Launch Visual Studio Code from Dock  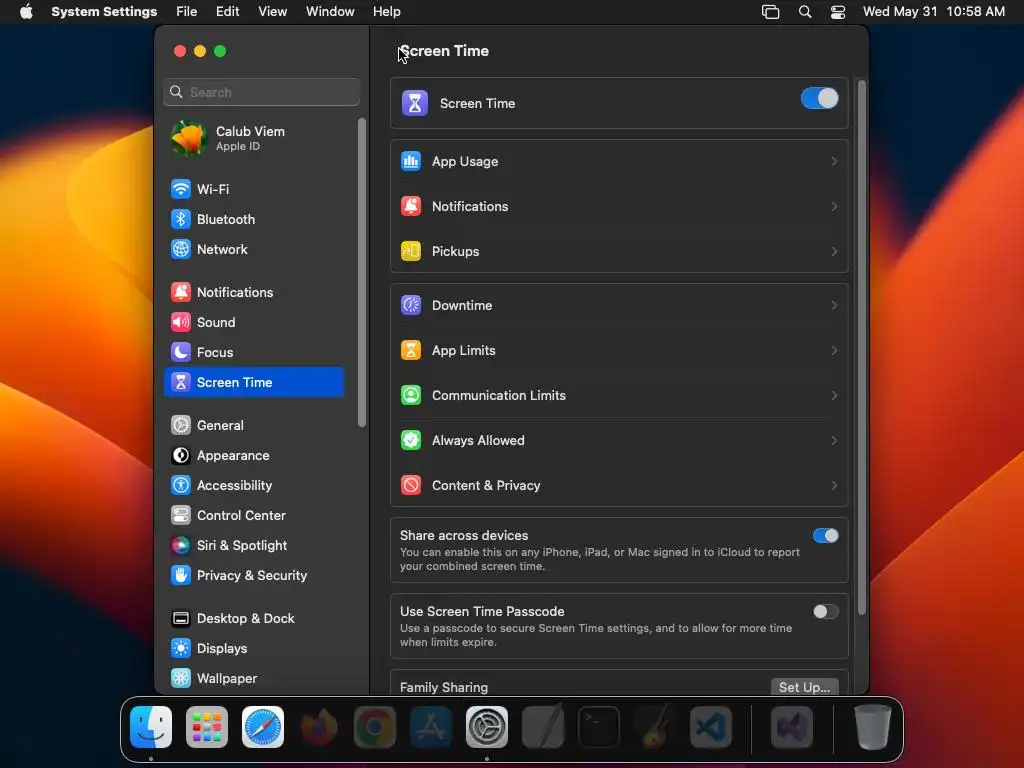click(711, 727)
